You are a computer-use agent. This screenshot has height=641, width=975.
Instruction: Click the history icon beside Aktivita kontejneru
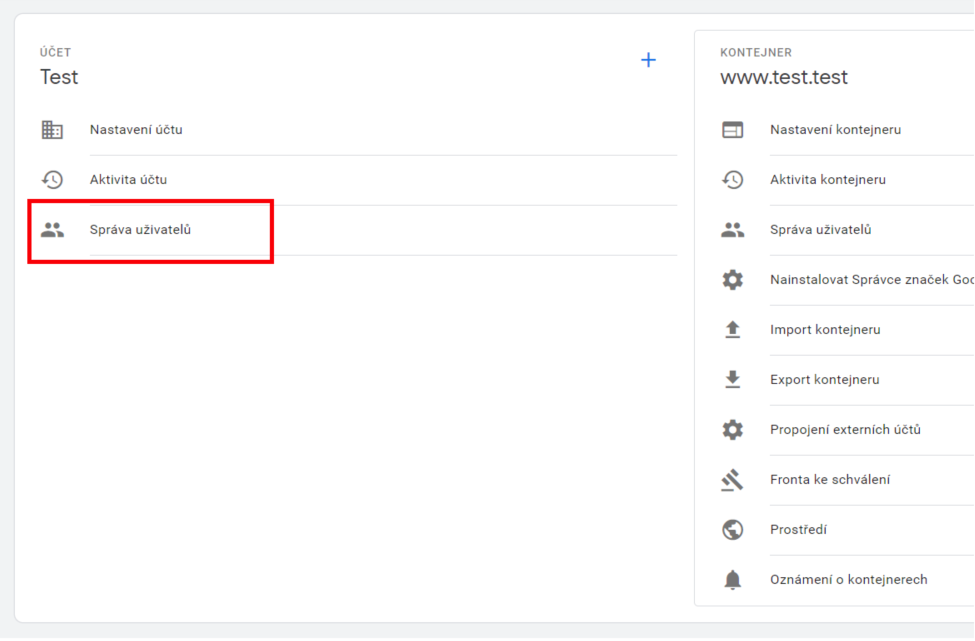732,180
